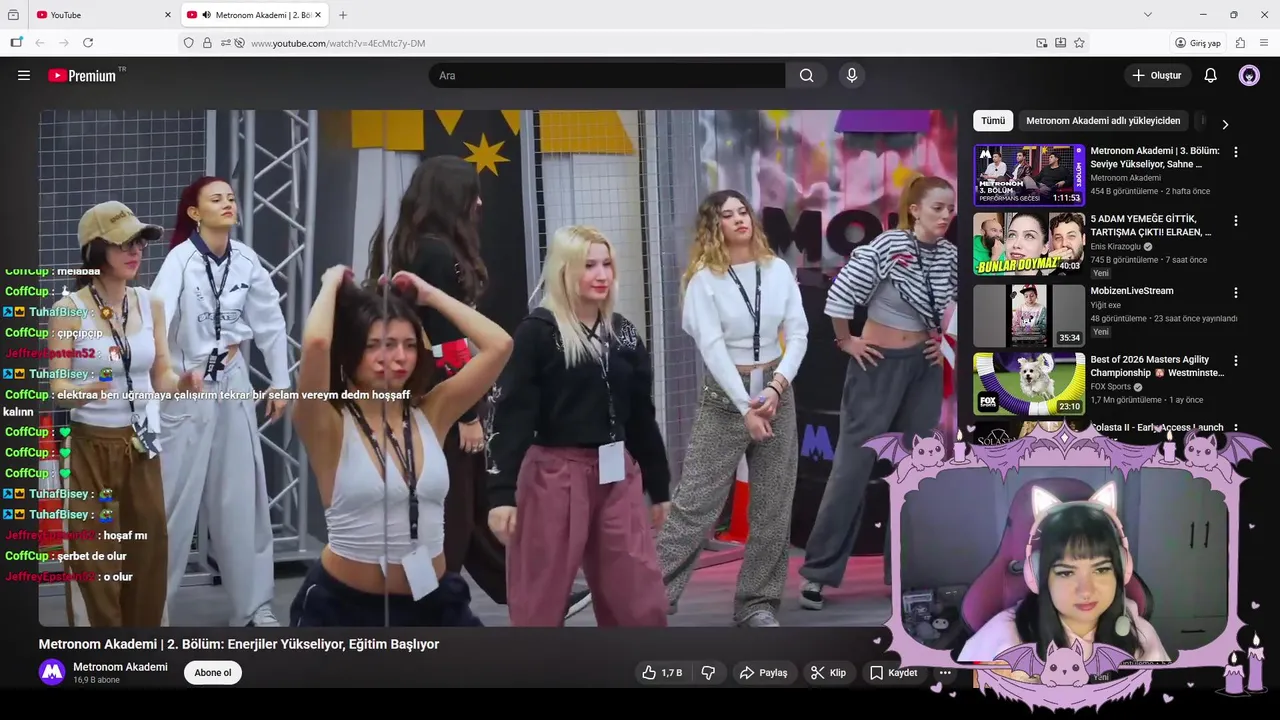The image size is (1280, 720).
Task: Open the new tab plus button
Action: coord(343,15)
